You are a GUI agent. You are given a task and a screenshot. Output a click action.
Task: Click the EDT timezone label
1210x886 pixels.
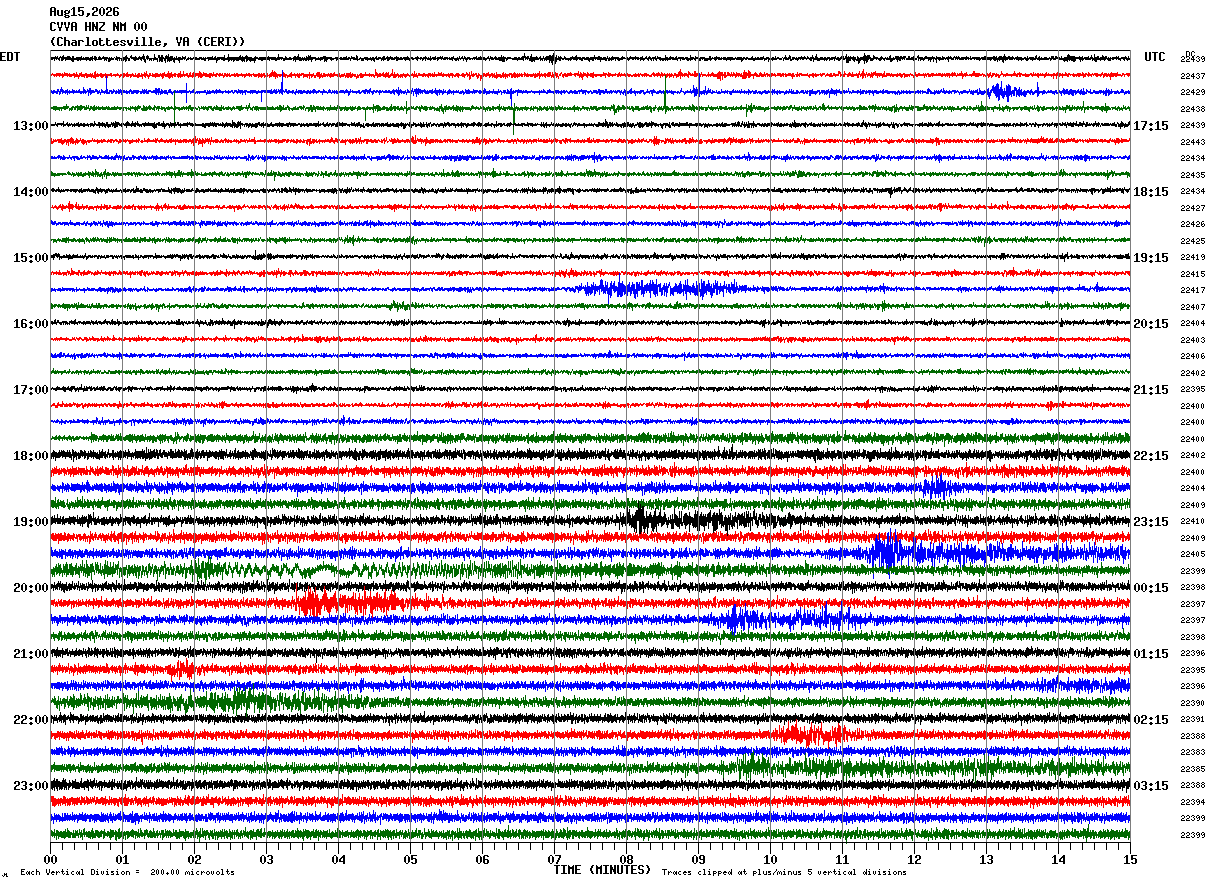[x=10, y=57]
